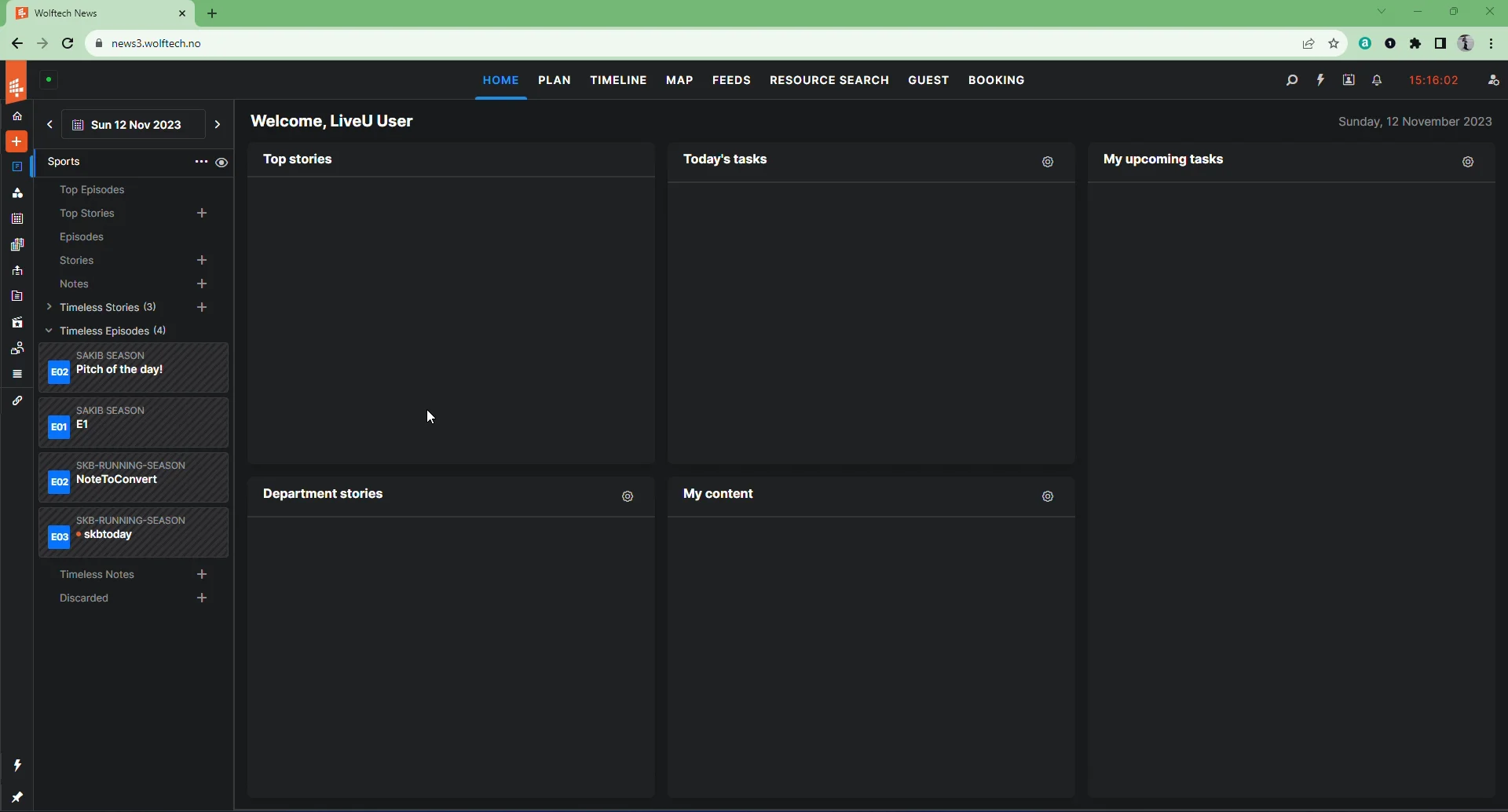Open the clapperboard star icon in sidebar
Screen dimensions: 1508x812
pyautogui.click(x=17, y=323)
